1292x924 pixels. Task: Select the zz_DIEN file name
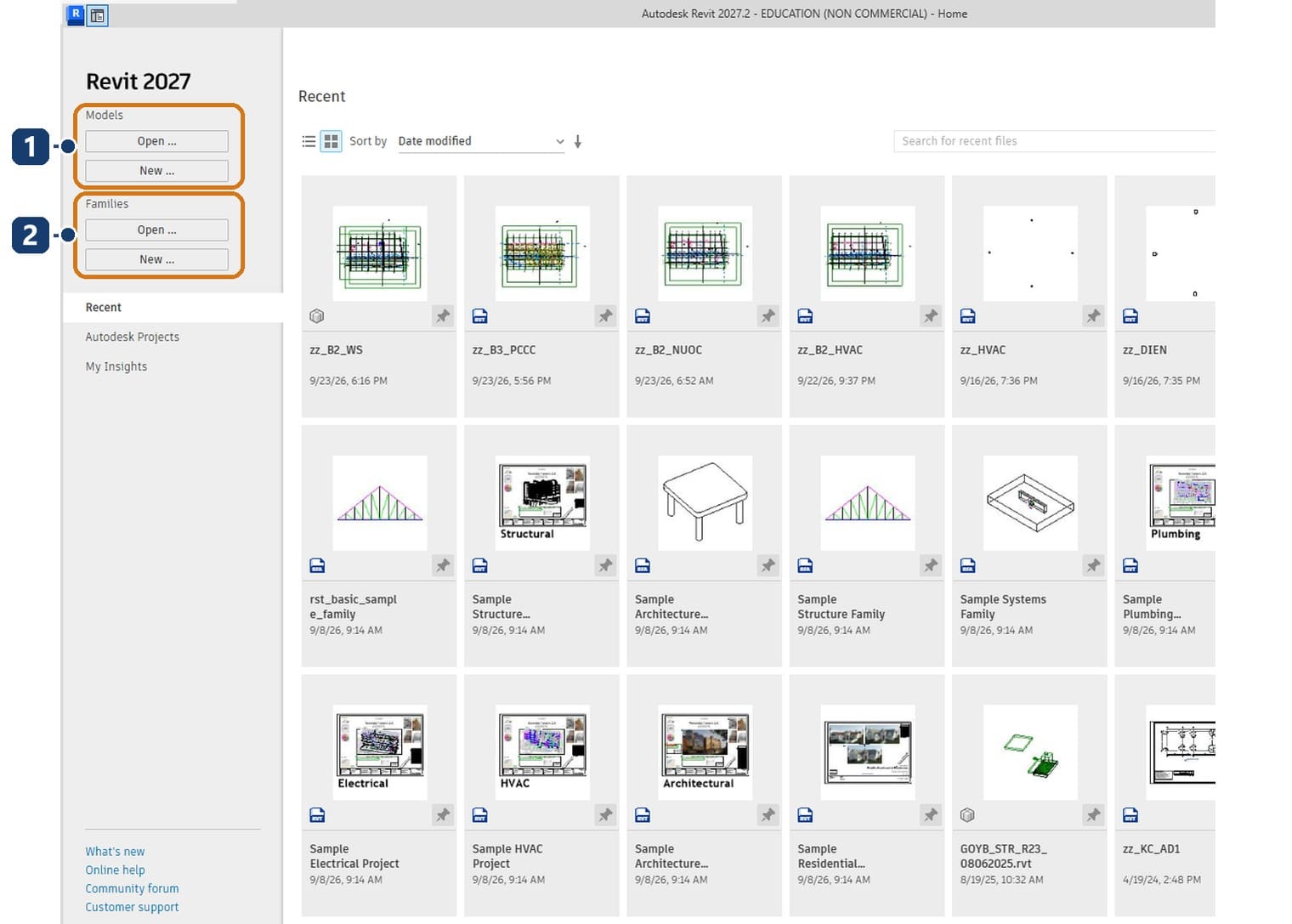click(x=1144, y=350)
